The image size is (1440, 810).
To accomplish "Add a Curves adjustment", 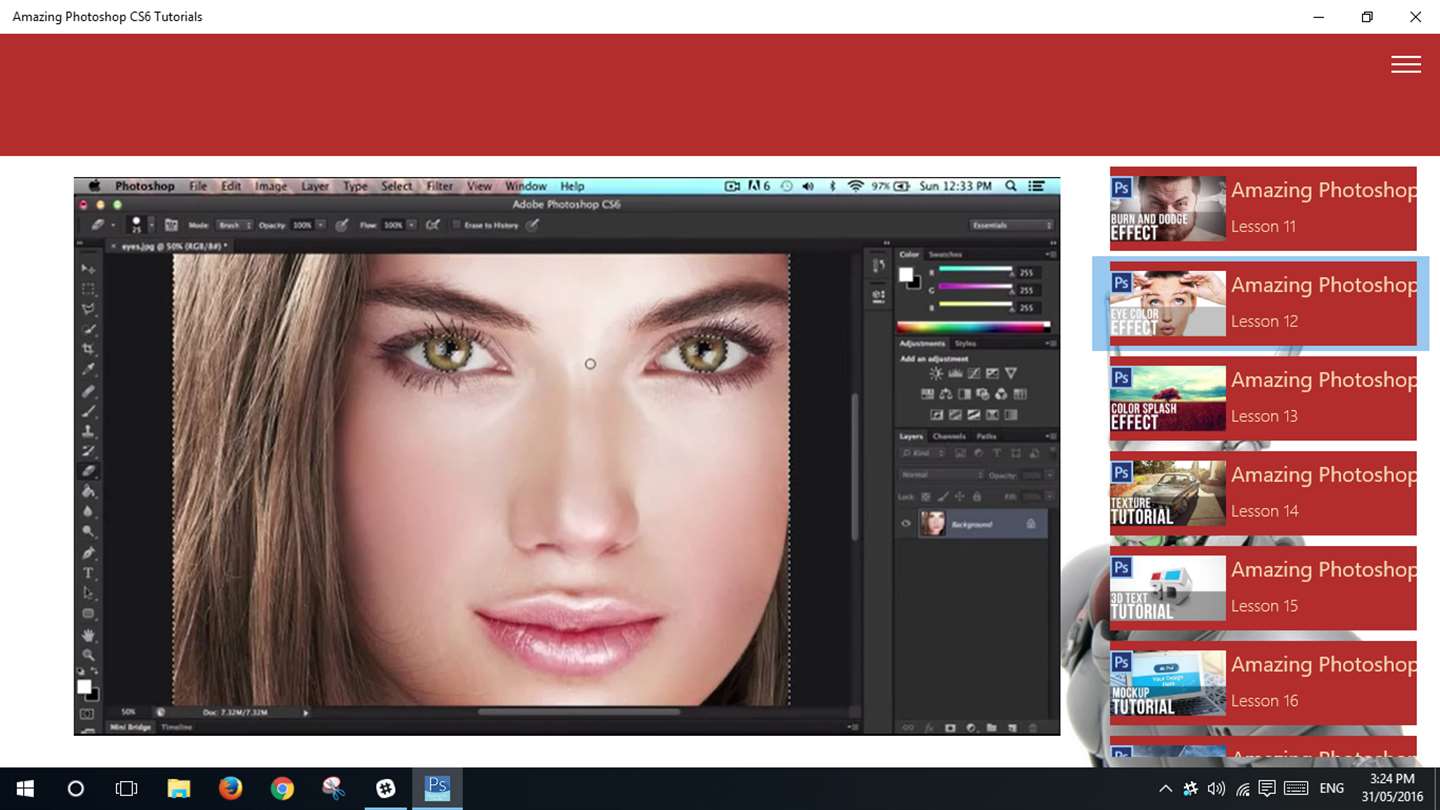I will 974,373.
